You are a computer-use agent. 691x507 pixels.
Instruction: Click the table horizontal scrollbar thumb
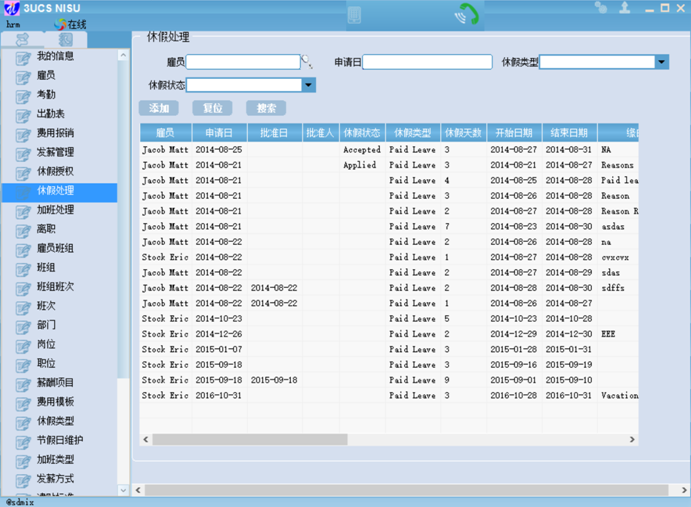[250, 440]
